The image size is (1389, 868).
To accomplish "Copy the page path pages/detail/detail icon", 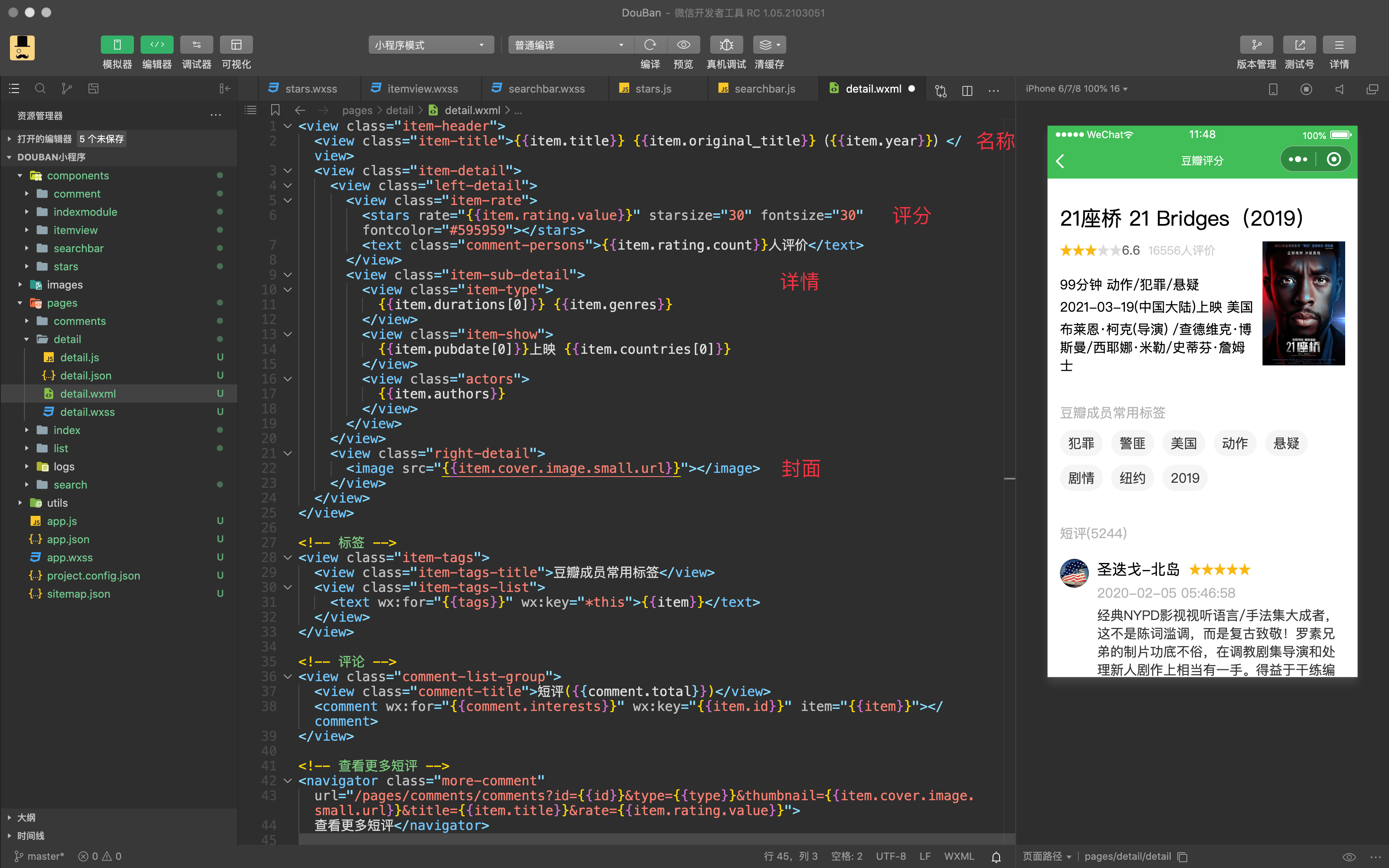I will click(1182, 856).
